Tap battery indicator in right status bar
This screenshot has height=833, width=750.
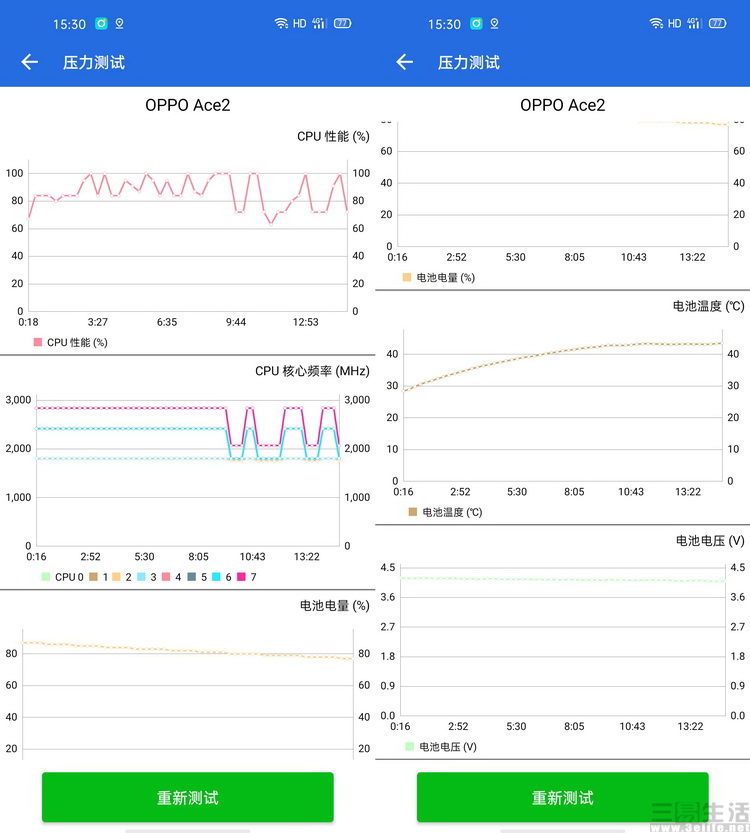tap(718, 23)
